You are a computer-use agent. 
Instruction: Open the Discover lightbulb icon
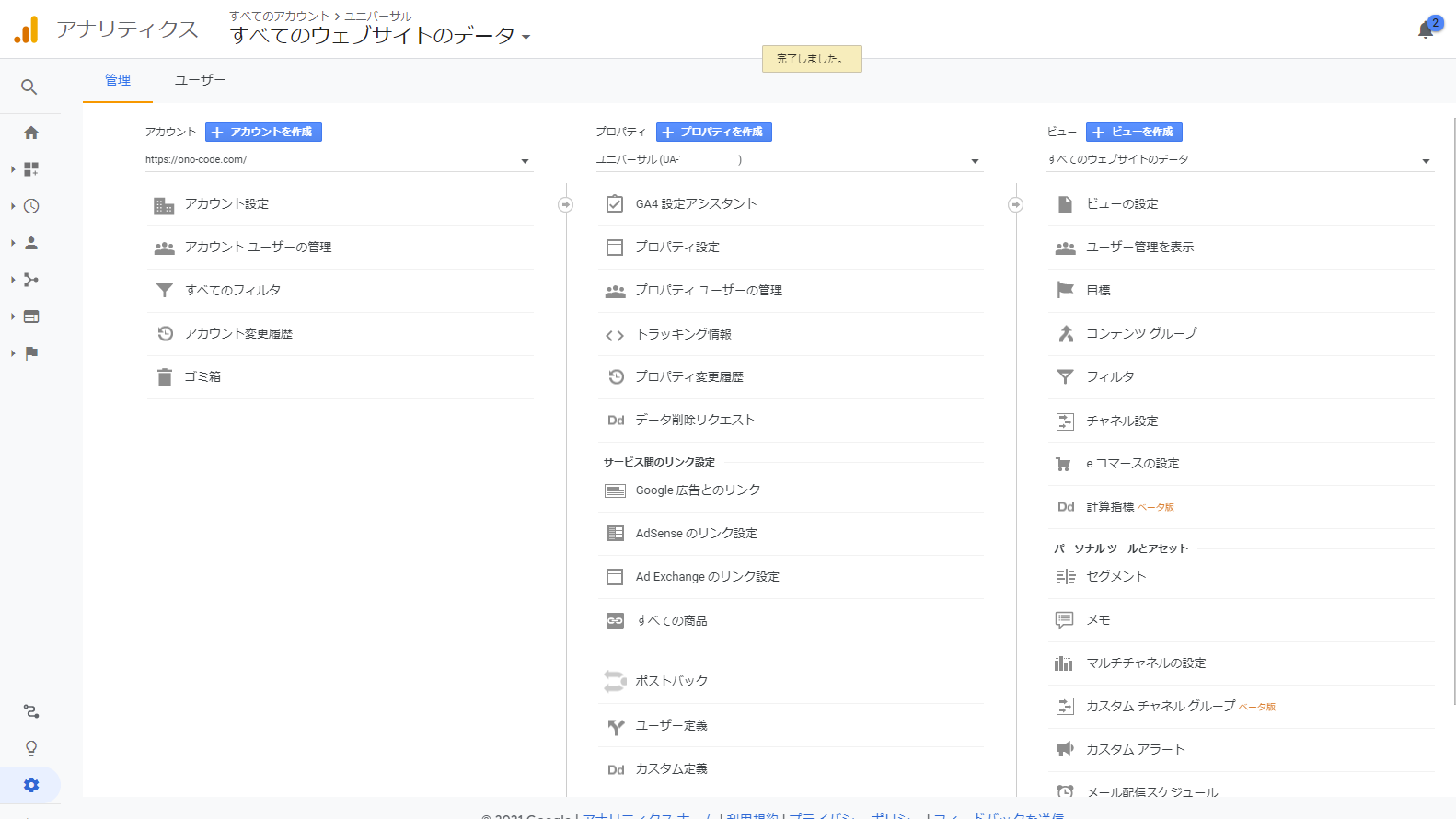click(x=31, y=748)
